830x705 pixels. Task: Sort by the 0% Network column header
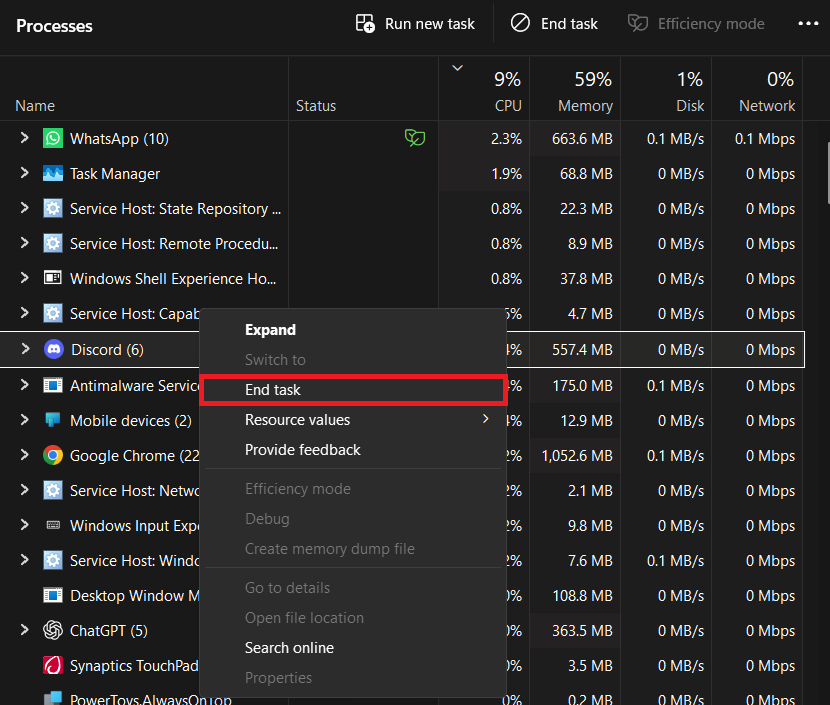pos(757,89)
